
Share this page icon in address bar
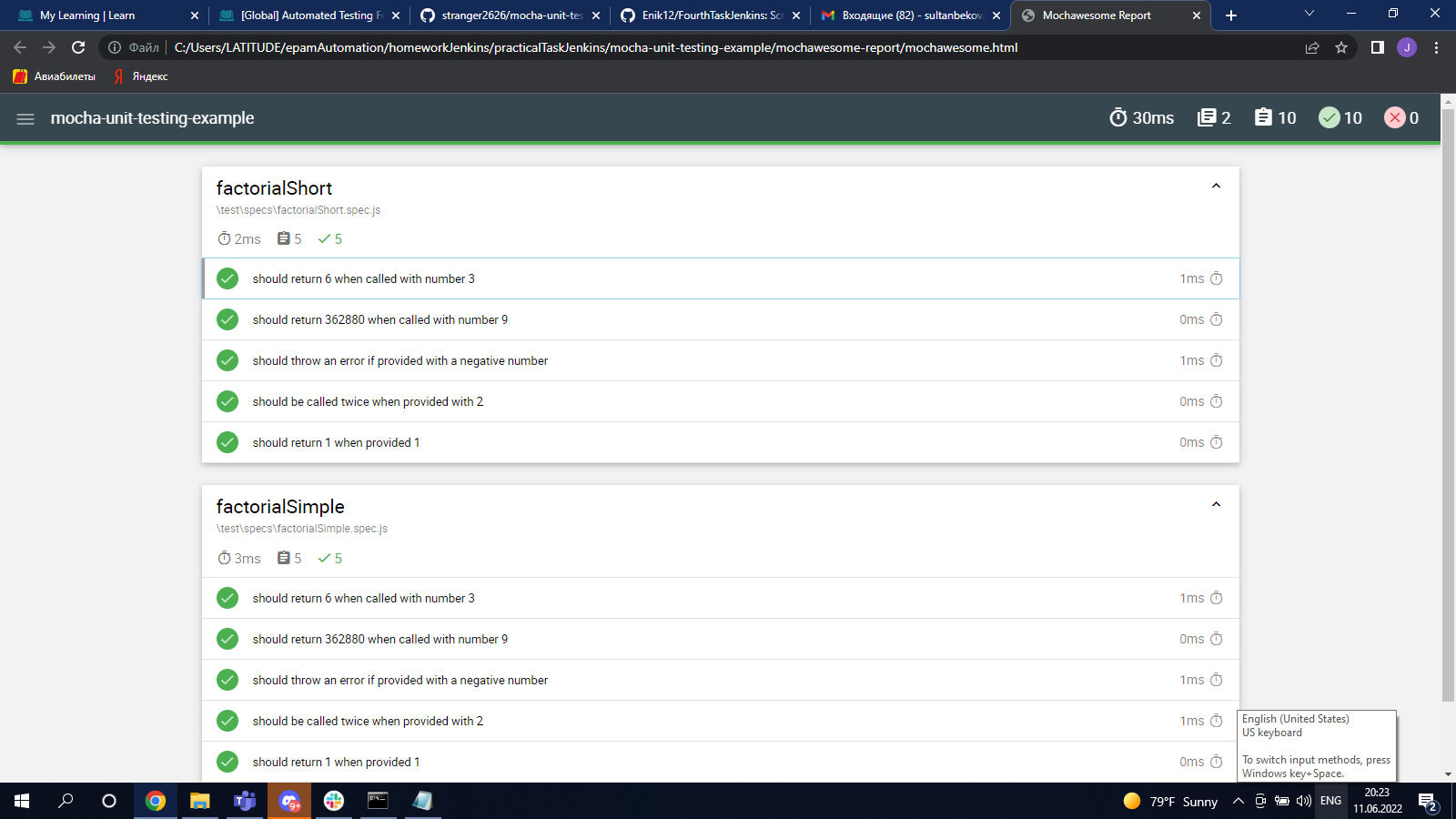1312,47
